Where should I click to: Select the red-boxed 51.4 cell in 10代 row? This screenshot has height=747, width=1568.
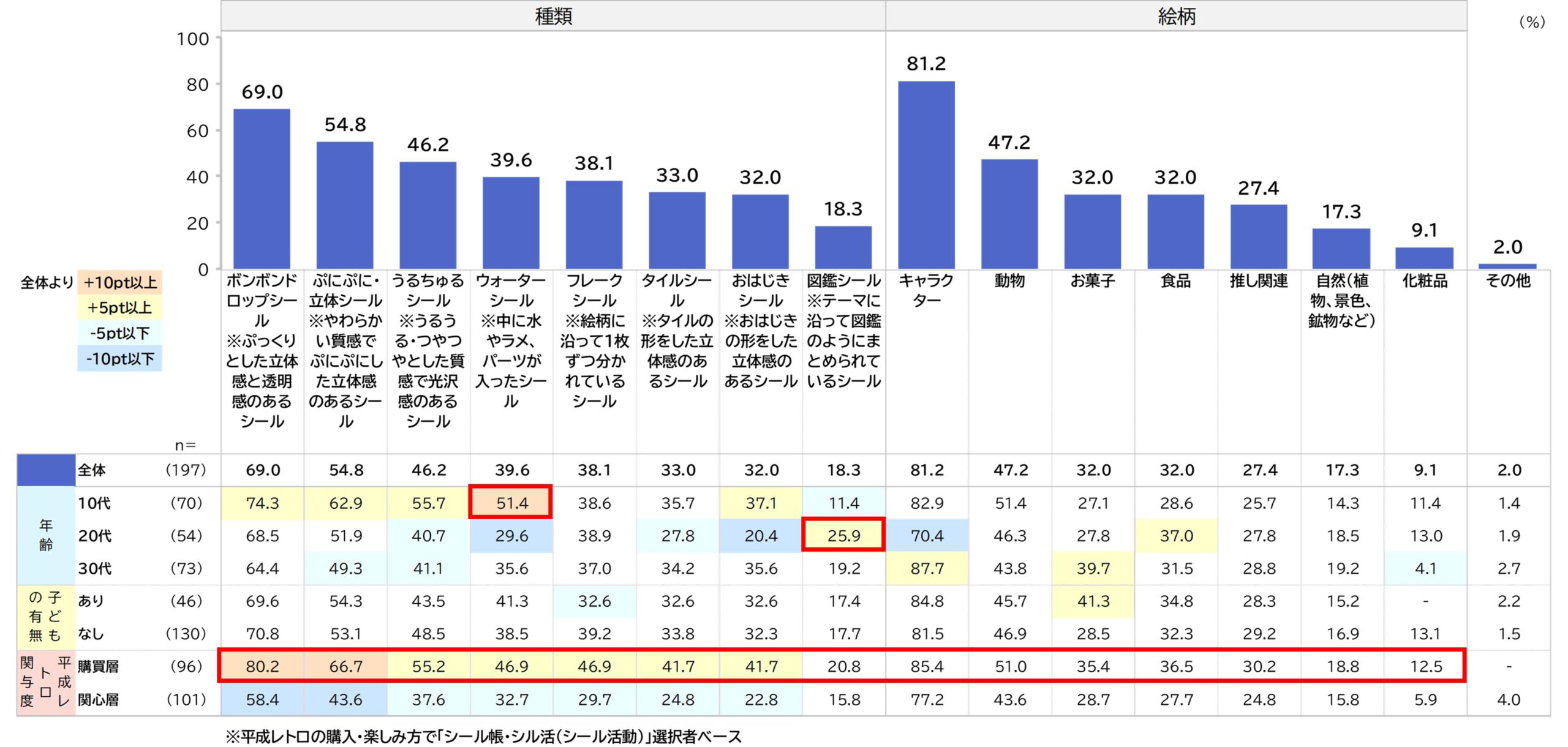click(x=511, y=503)
